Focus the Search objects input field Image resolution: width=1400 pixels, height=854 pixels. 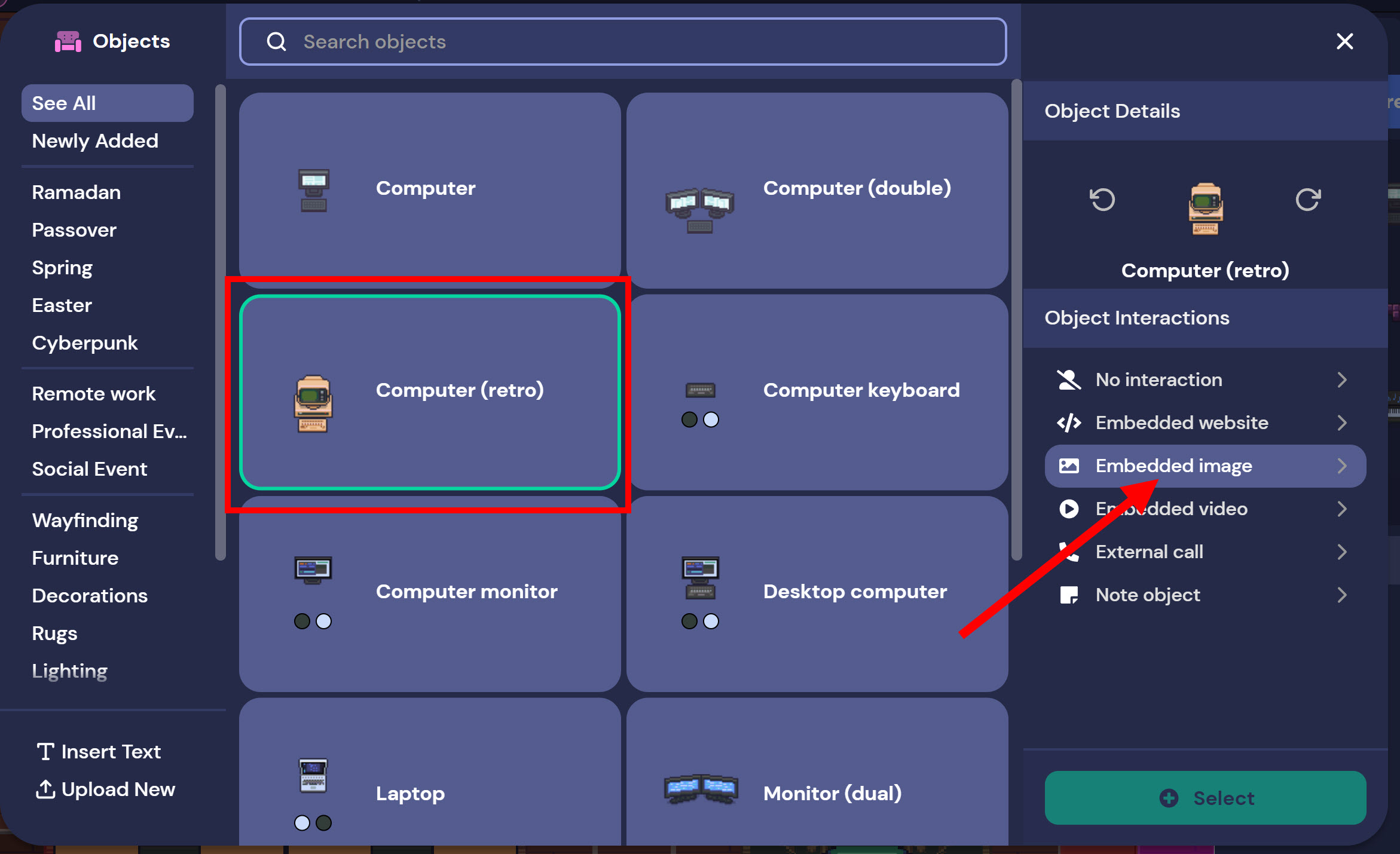coord(622,42)
